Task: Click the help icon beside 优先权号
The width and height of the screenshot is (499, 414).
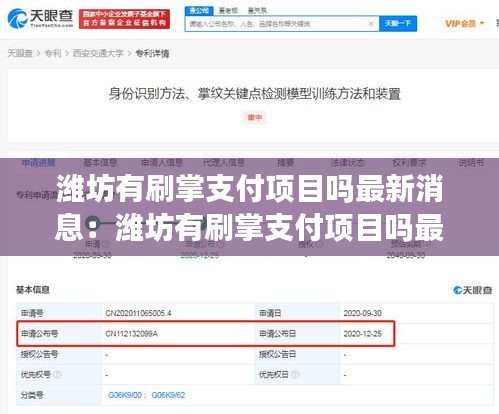Action: [57, 374]
